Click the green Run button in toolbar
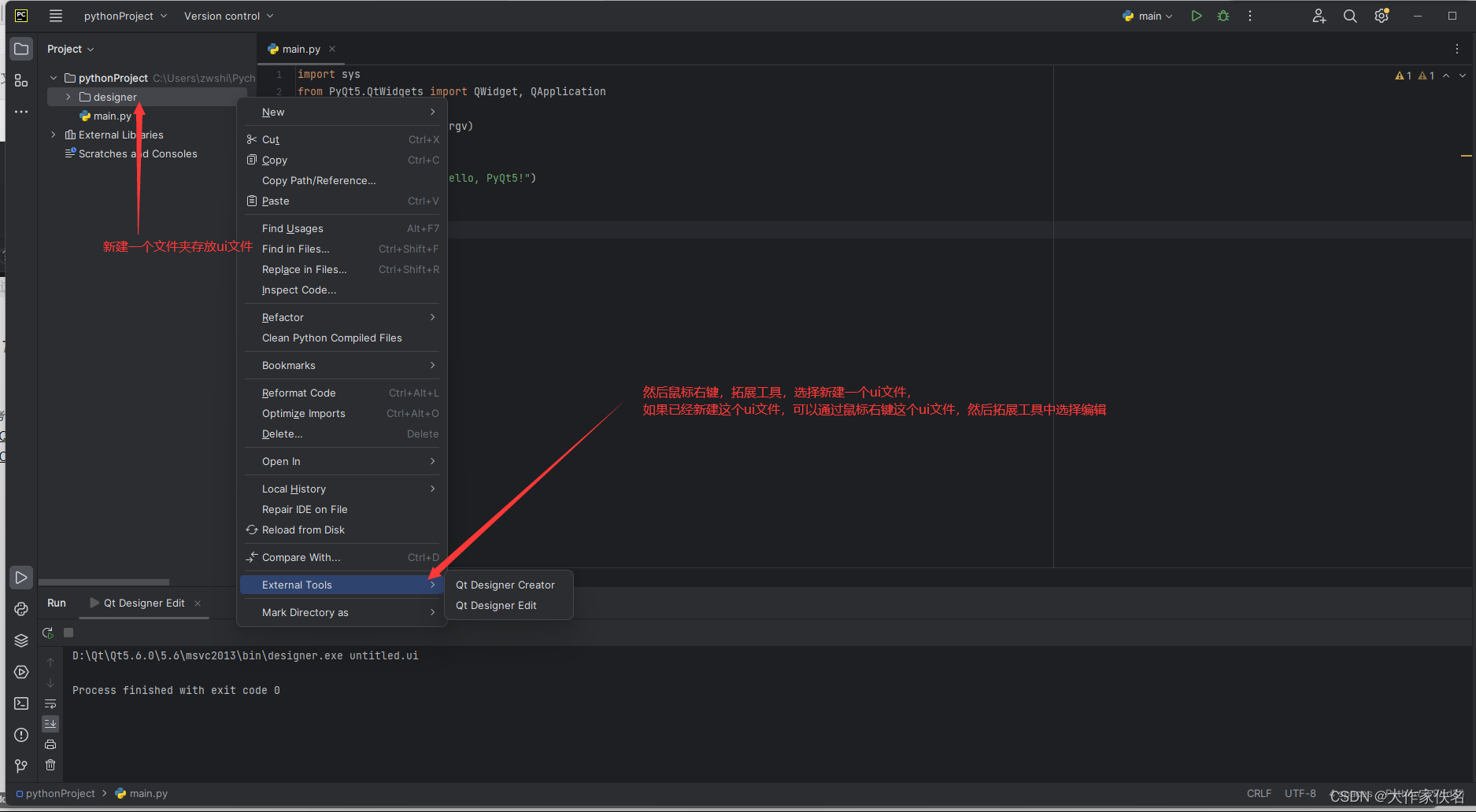 (1197, 16)
